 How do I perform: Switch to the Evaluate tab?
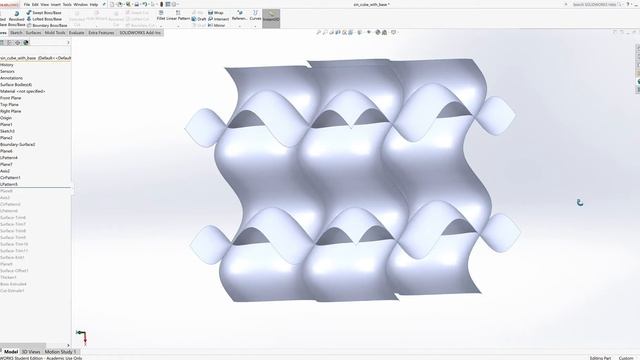pos(76,33)
